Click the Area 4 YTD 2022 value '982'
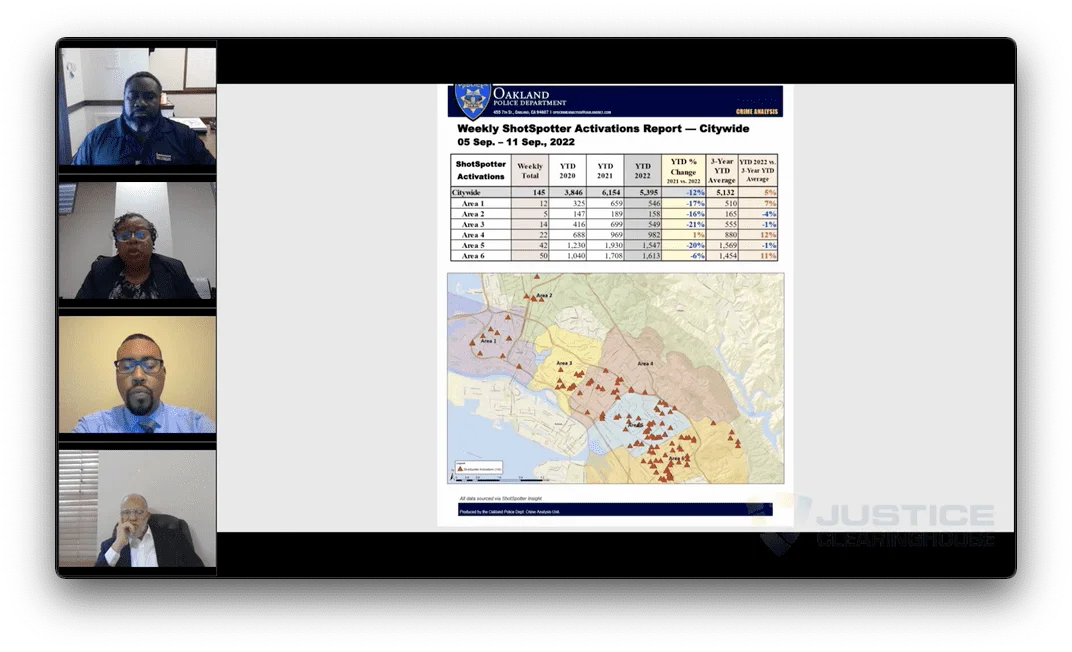This screenshot has width=1072, height=652. tap(654, 235)
